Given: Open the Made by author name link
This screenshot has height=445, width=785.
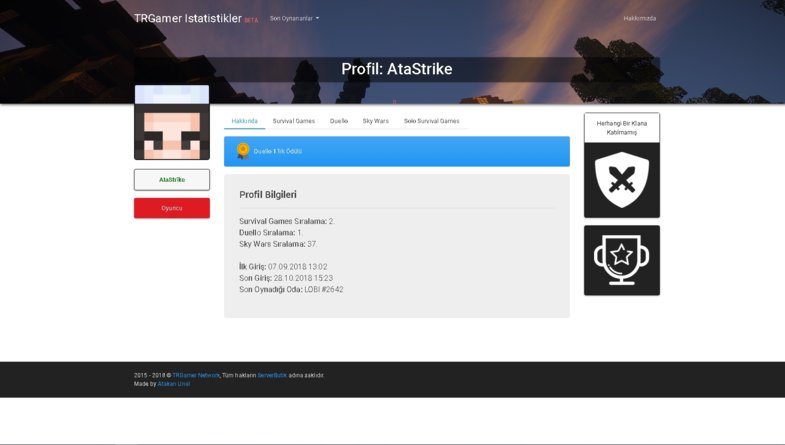Looking at the screenshot, I should 174,384.
